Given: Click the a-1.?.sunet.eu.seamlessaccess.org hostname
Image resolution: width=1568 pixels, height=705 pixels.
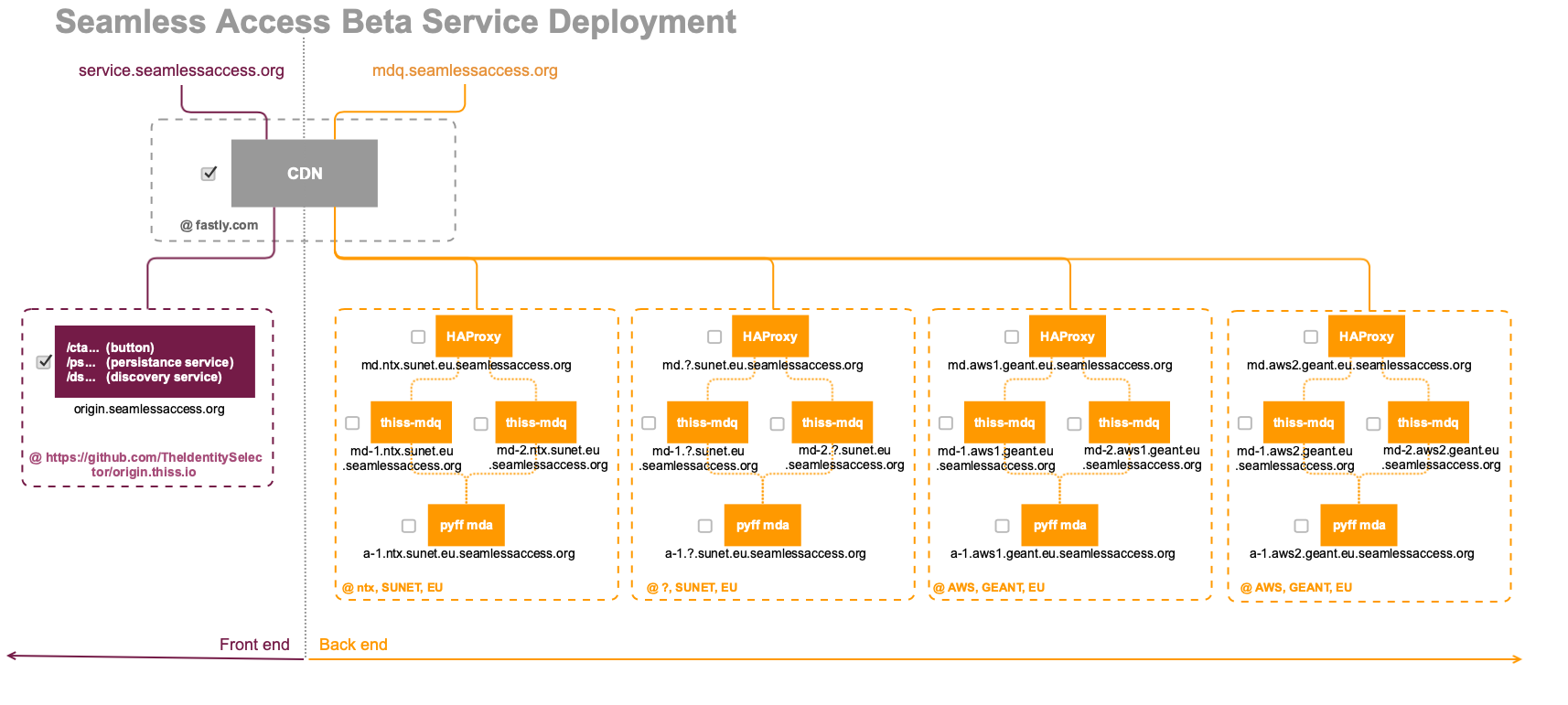Looking at the screenshot, I should click(x=766, y=553).
